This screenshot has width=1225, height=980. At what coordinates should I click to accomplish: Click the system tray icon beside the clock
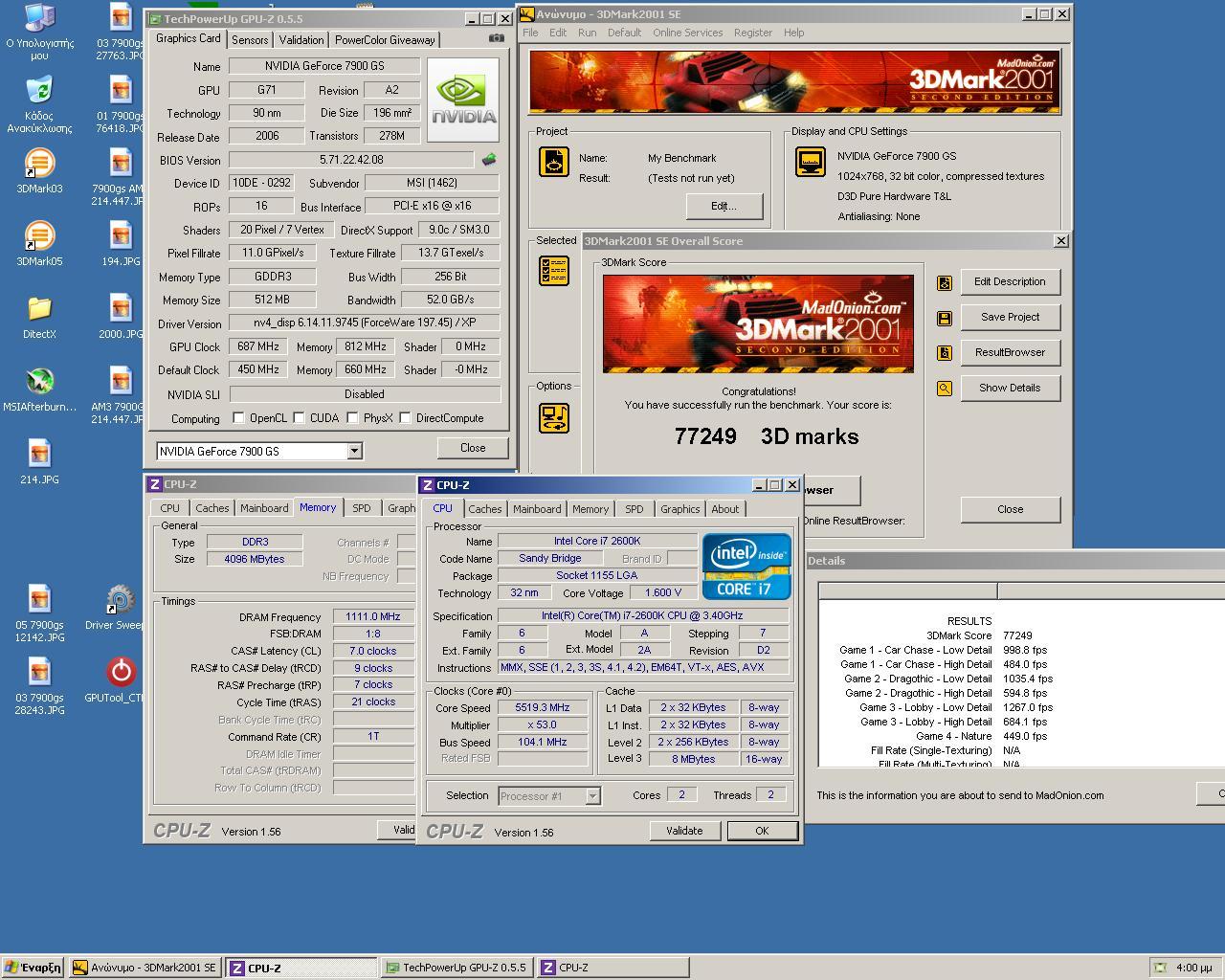(1160, 968)
